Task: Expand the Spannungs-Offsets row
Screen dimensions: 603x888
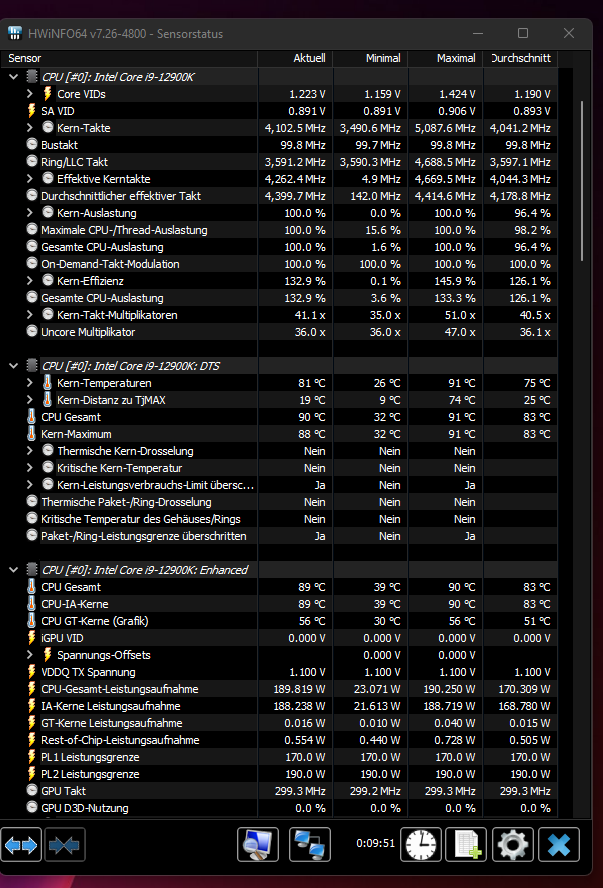Action: (30, 655)
